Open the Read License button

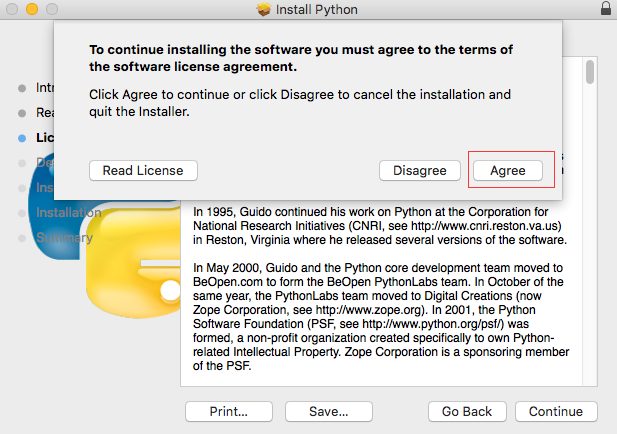pos(143,170)
